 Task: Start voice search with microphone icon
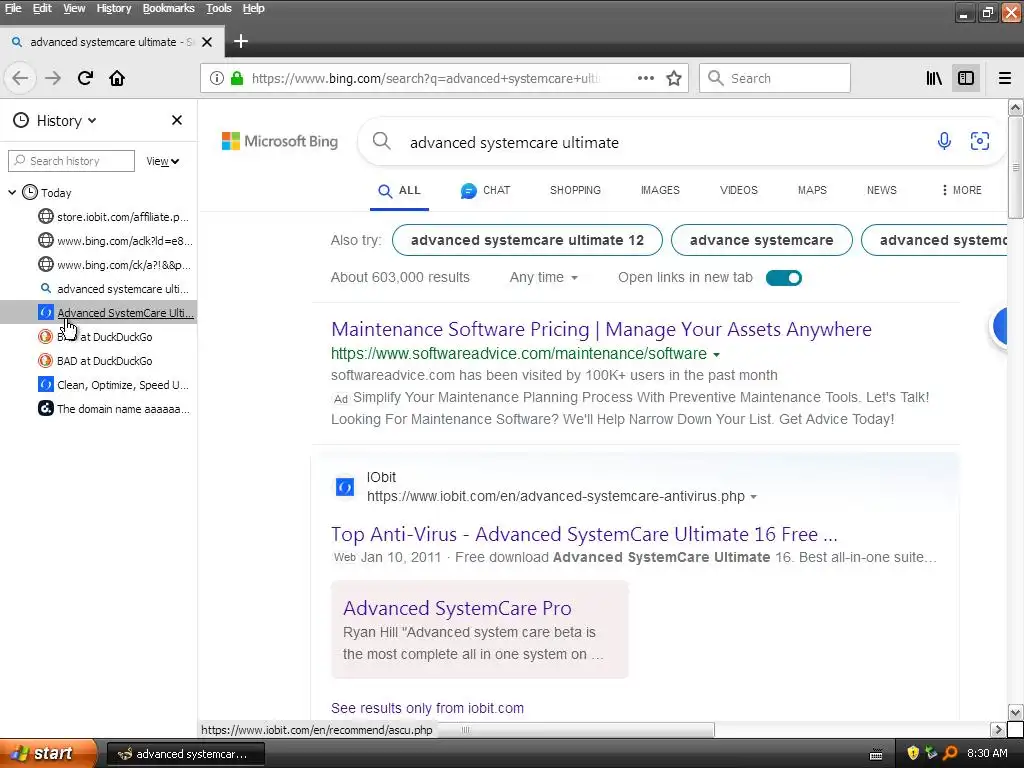(944, 141)
